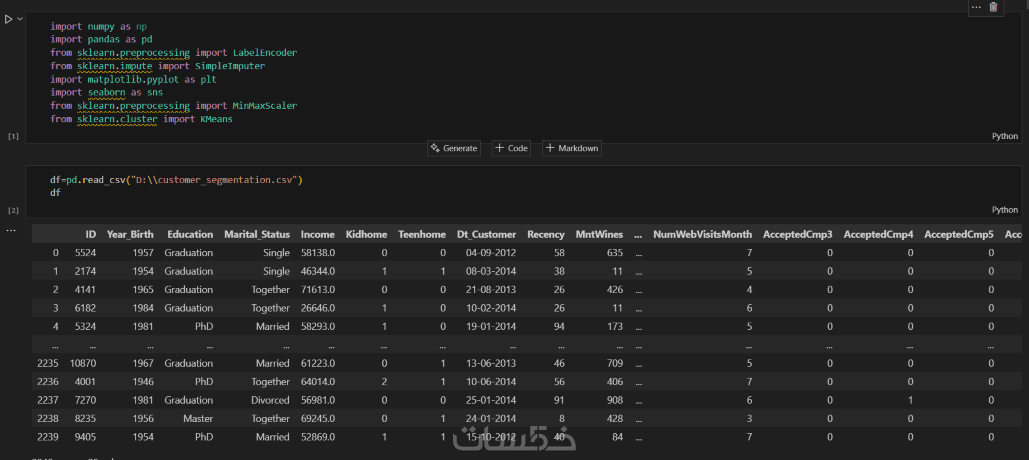Click the Marital_Status column header

(x=257, y=234)
